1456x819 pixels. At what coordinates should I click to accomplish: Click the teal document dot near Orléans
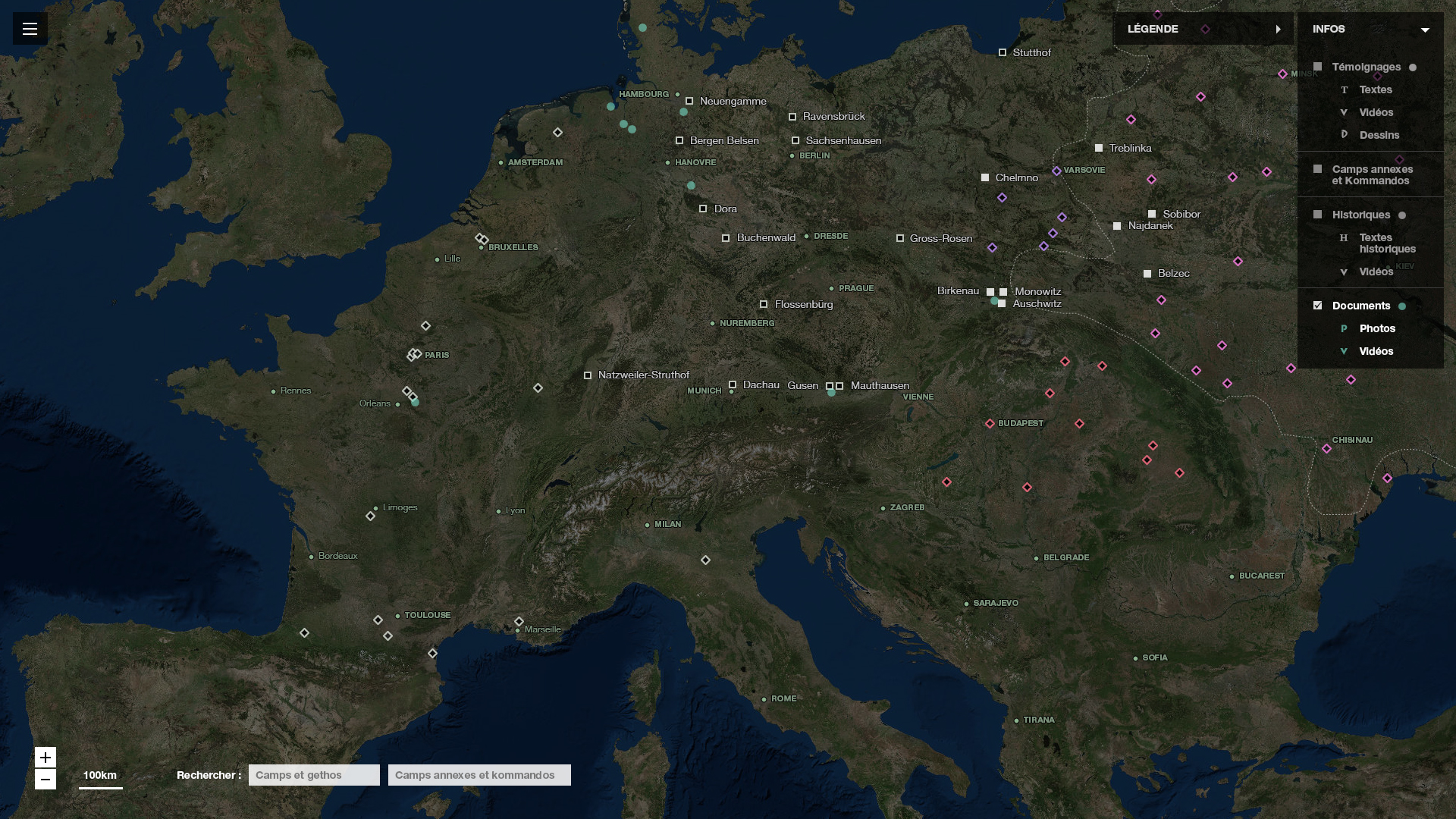coord(415,402)
